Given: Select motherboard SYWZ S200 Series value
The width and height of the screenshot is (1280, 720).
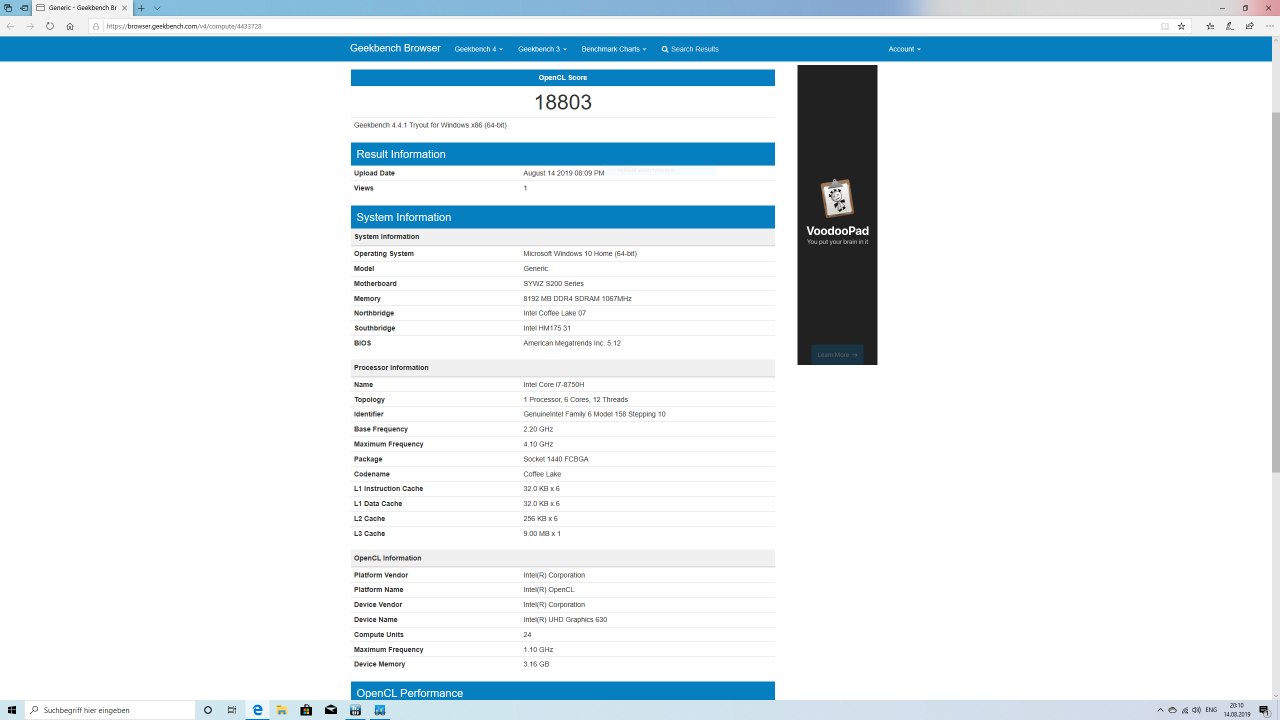Looking at the screenshot, I should 553,284.
